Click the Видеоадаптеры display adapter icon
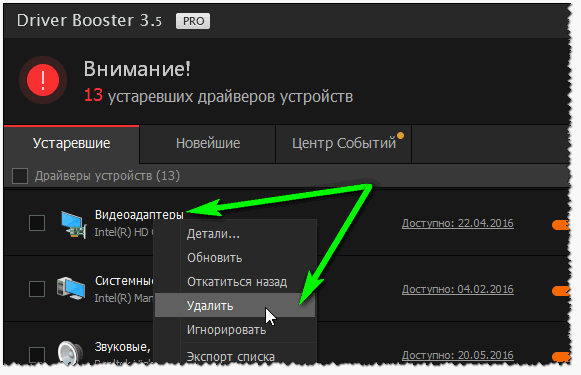The width and height of the screenshot is (581, 375). click(x=74, y=225)
